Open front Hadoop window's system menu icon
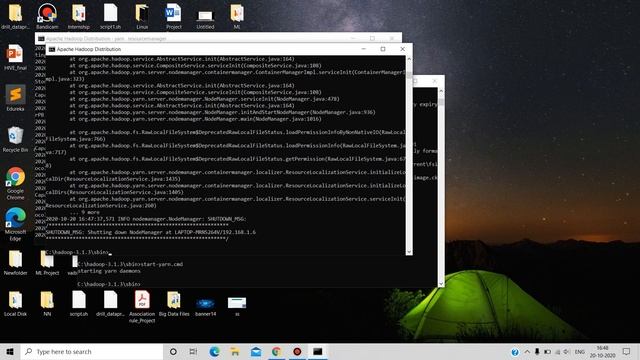Image resolution: width=640 pixels, height=360 pixels. (52, 49)
